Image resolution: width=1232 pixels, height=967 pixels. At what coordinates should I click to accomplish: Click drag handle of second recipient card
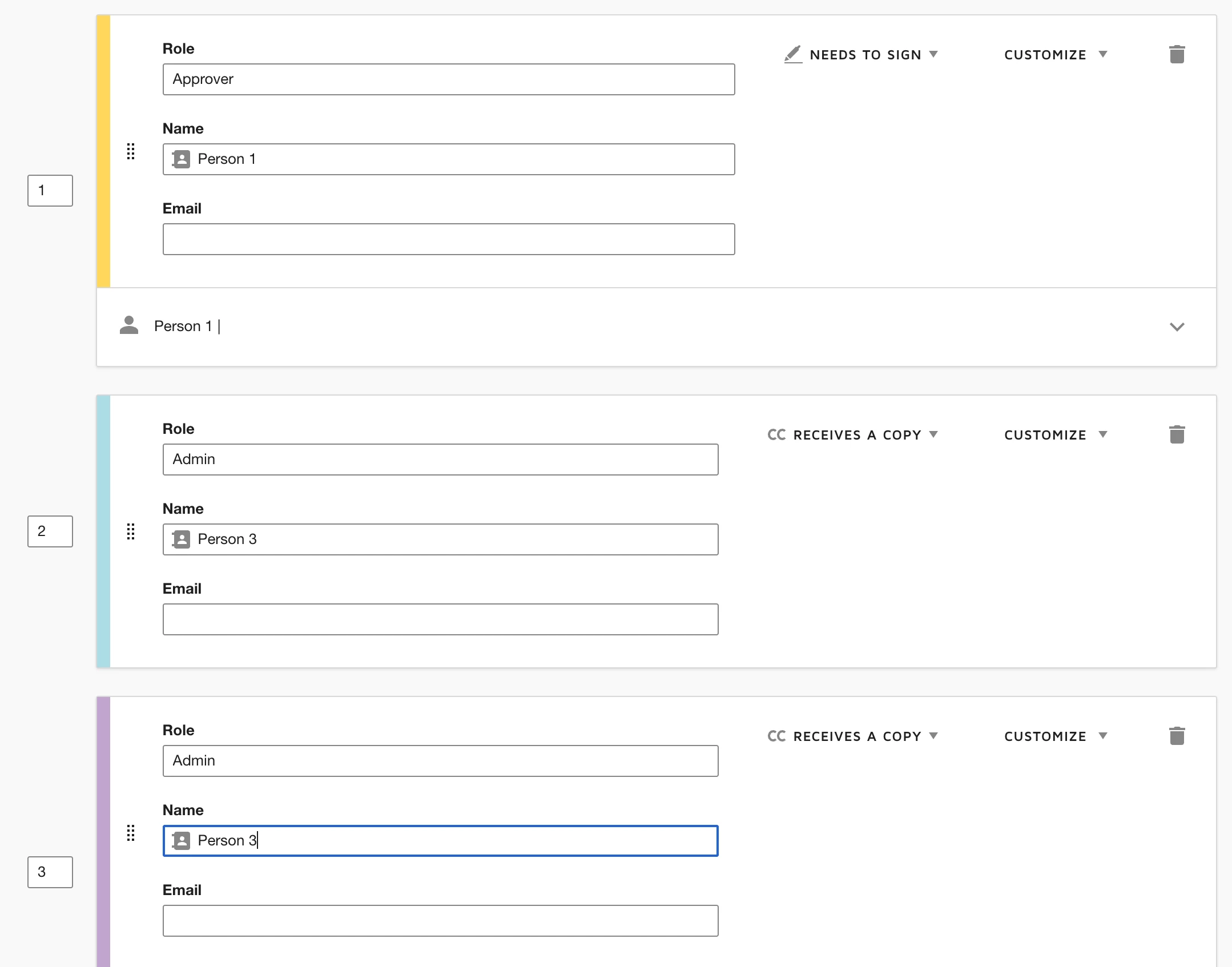click(x=131, y=531)
